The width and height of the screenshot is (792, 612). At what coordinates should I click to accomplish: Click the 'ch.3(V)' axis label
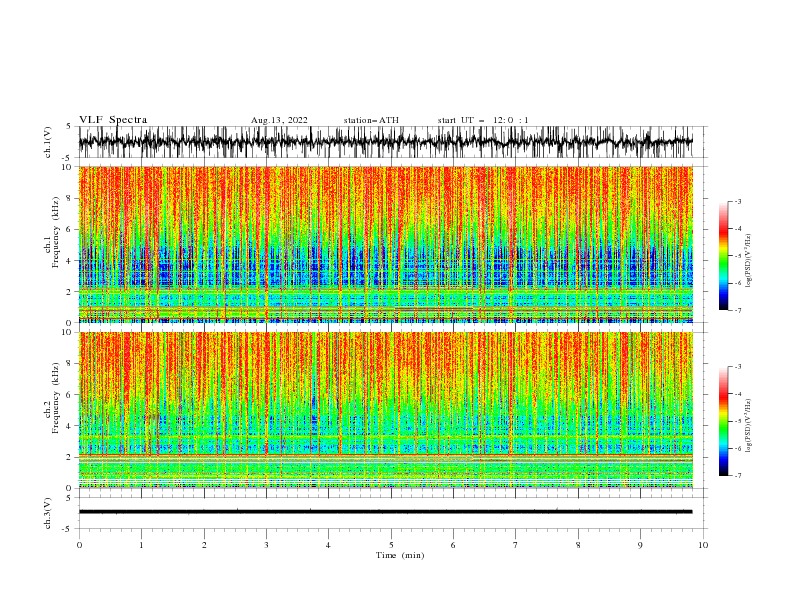click(x=48, y=513)
